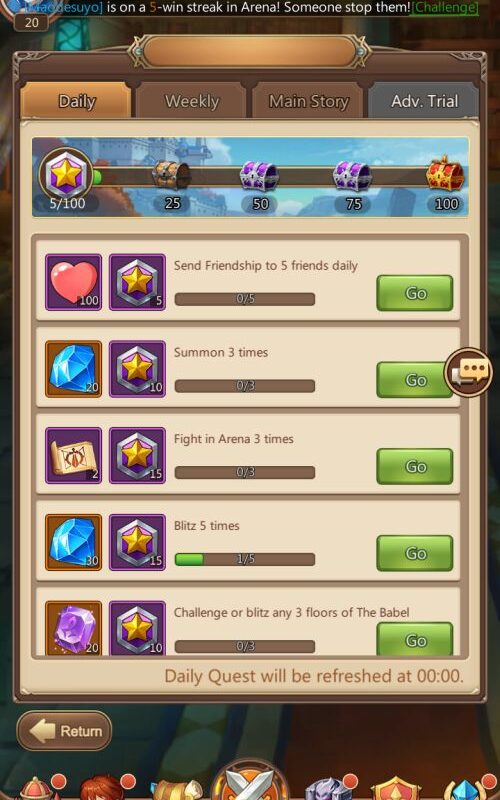Tap the 75-point purple treasure chest
The image size is (500, 800).
(x=352, y=176)
